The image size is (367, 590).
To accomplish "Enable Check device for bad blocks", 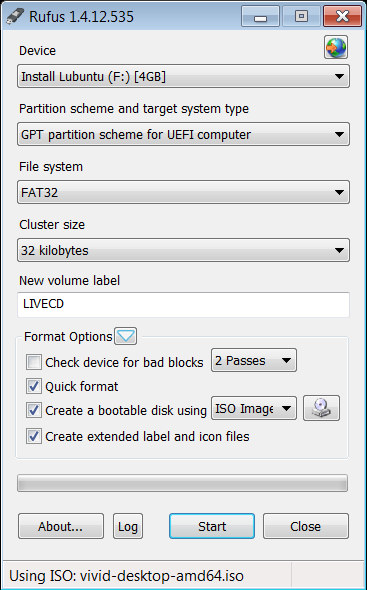I will pos(34,362).
